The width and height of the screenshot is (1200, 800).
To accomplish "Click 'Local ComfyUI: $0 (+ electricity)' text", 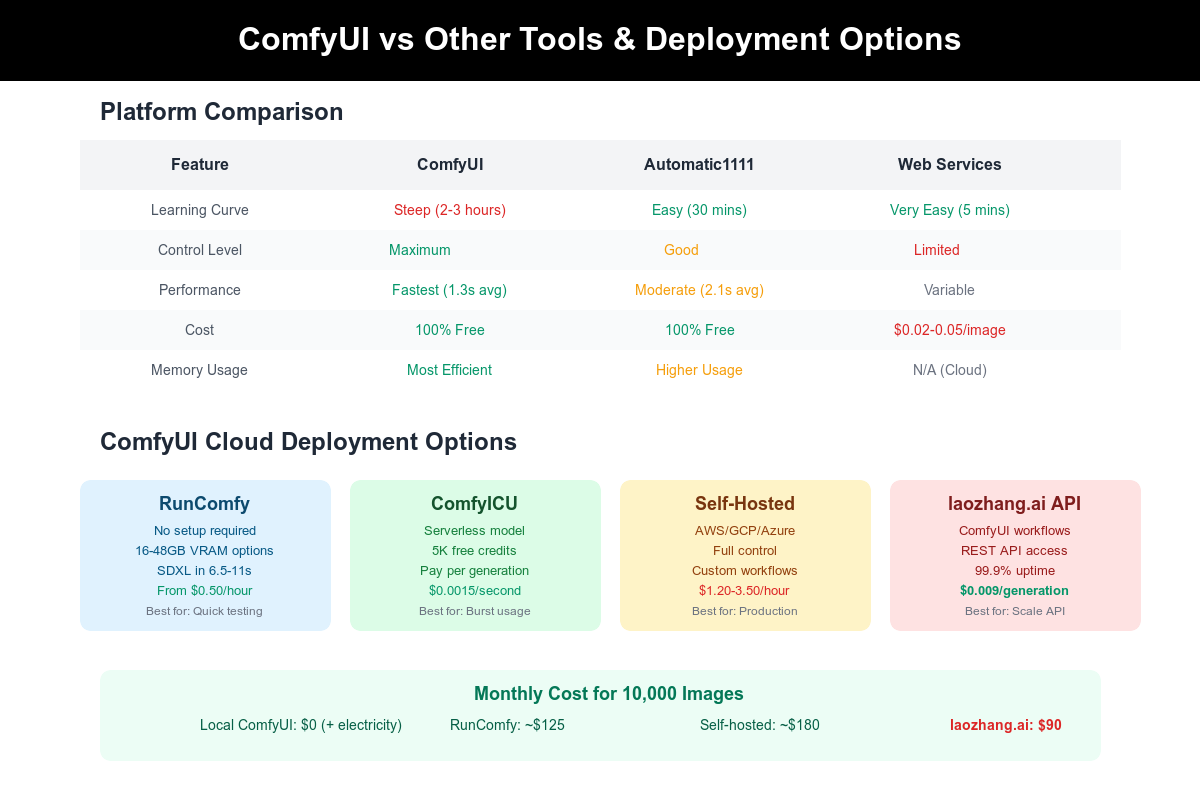I will 301,725.
